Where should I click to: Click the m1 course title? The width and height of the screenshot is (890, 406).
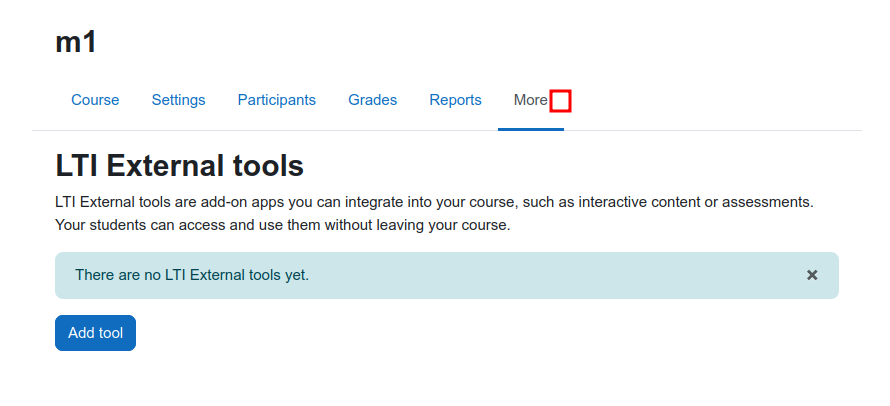(76, 42)
